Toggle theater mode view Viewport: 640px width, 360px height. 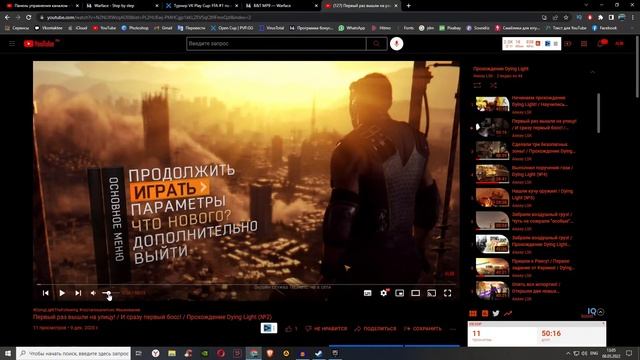[x=416, y=293]
